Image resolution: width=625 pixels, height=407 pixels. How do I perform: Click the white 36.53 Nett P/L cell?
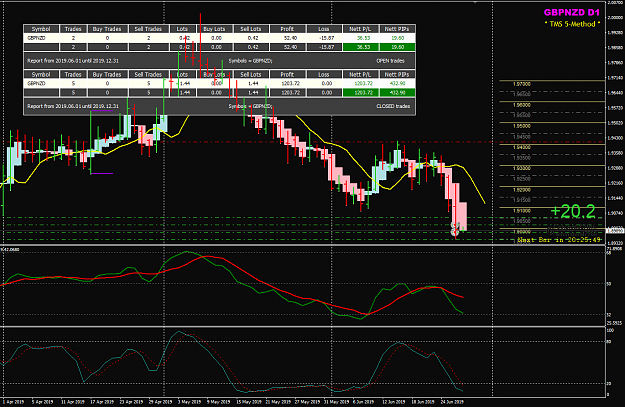pyautogui.click(x=361, y=38)
